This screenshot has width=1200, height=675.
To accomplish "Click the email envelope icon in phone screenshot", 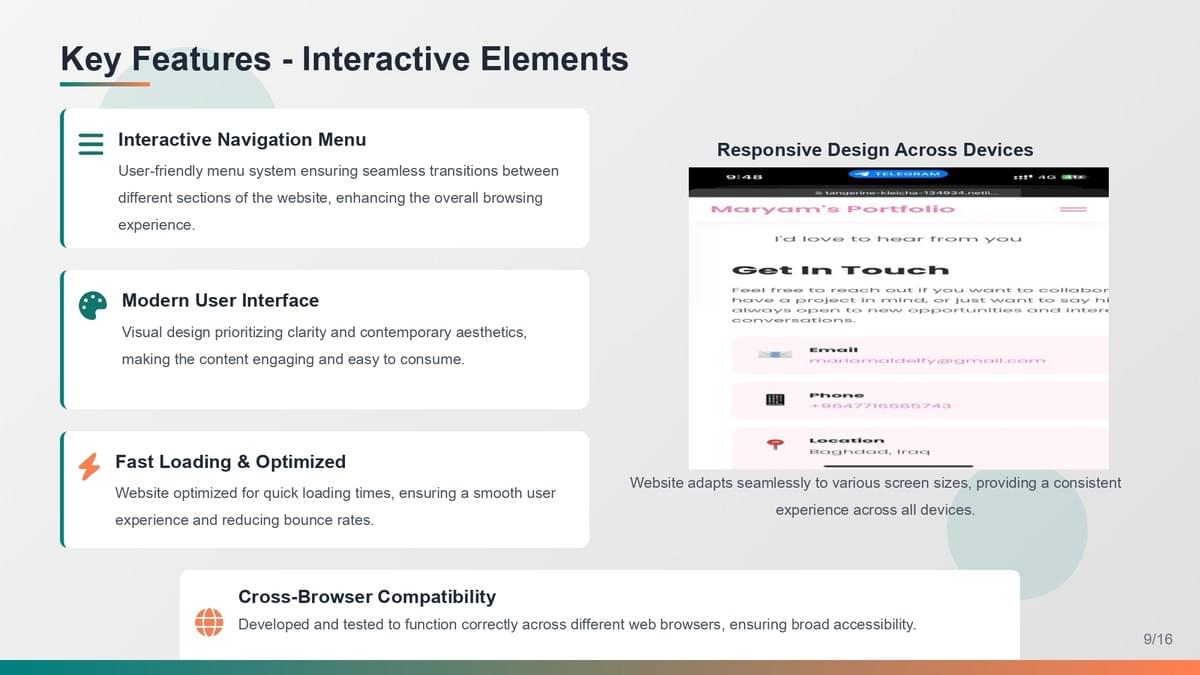I will [775, 355].
